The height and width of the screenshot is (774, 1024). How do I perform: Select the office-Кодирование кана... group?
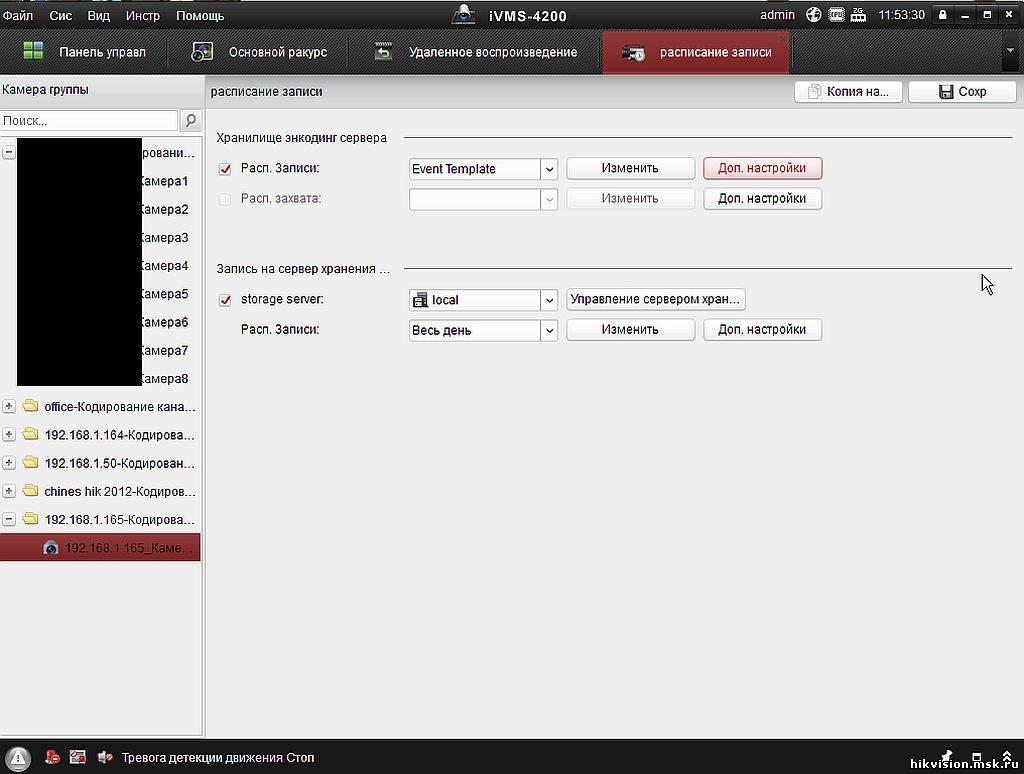tap(120, 407)
